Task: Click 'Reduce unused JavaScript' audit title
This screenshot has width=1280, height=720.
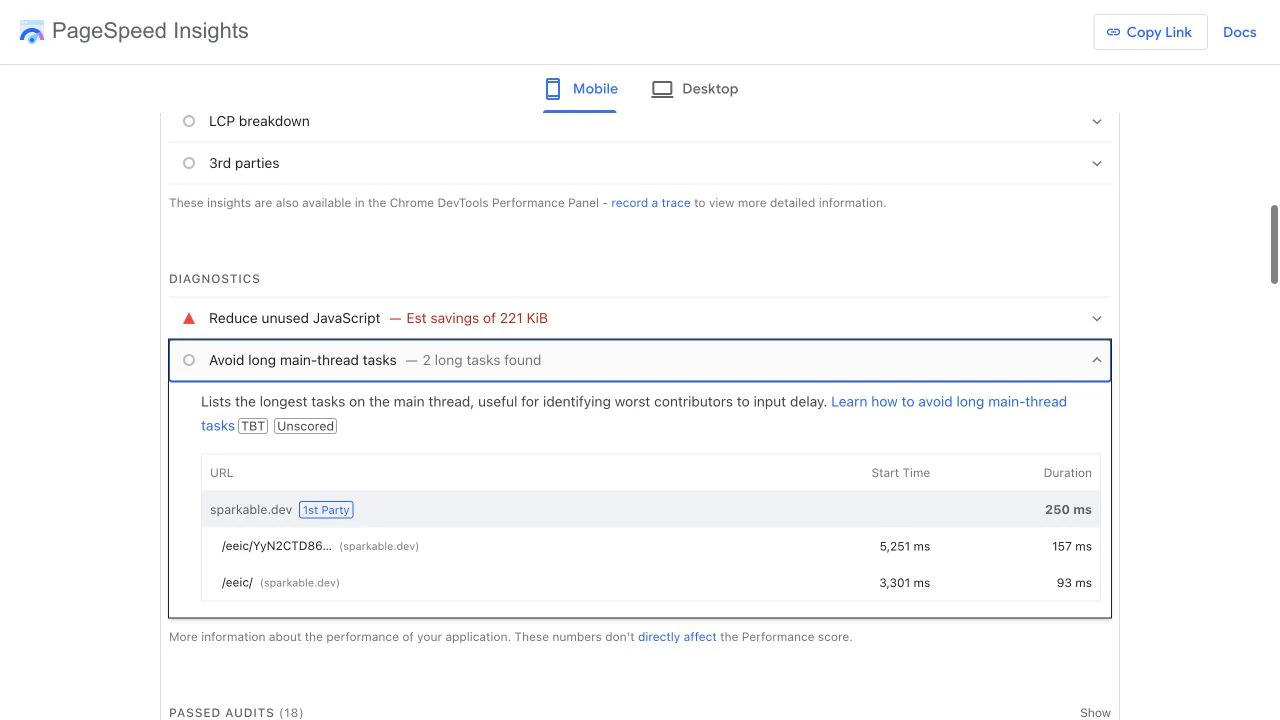Action: pyautogui.click(x=295, y=318)
